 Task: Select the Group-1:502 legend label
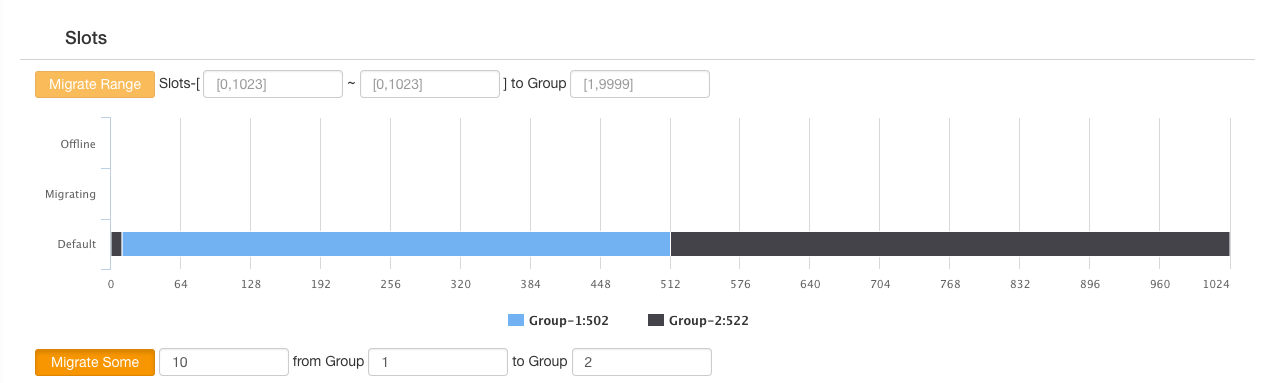569,321
